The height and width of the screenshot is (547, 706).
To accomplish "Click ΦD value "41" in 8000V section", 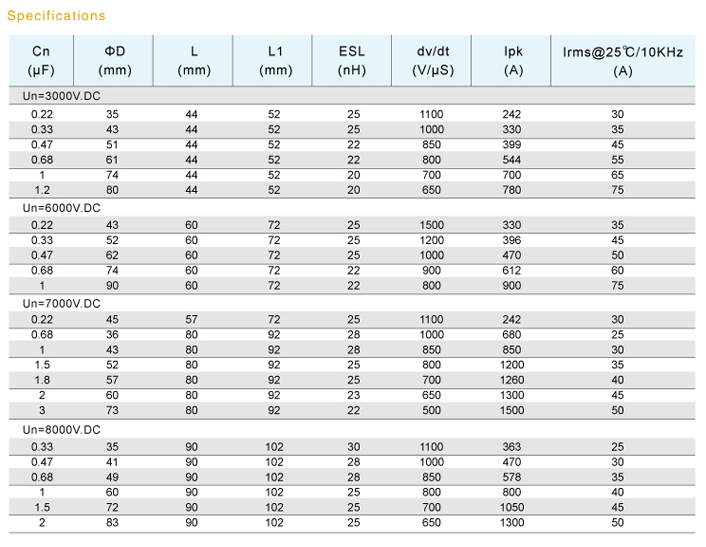I will coord(112,462).
